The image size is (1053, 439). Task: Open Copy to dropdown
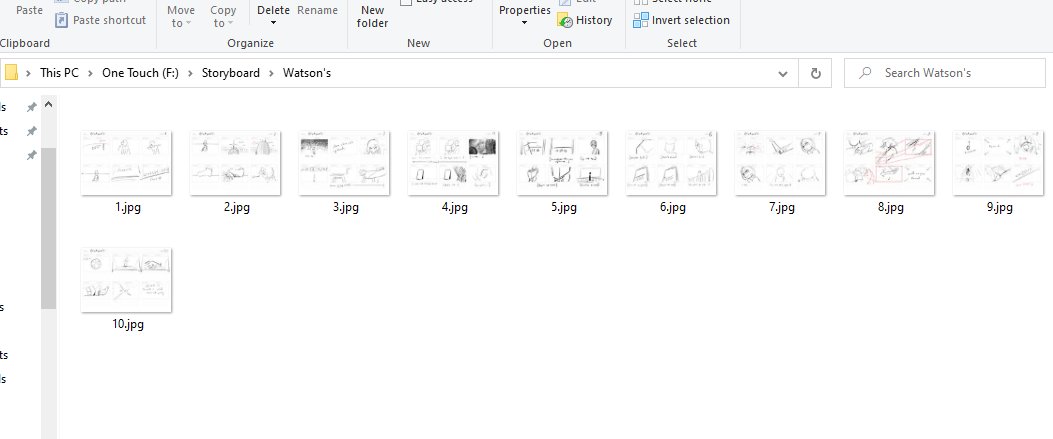[223, 17]
